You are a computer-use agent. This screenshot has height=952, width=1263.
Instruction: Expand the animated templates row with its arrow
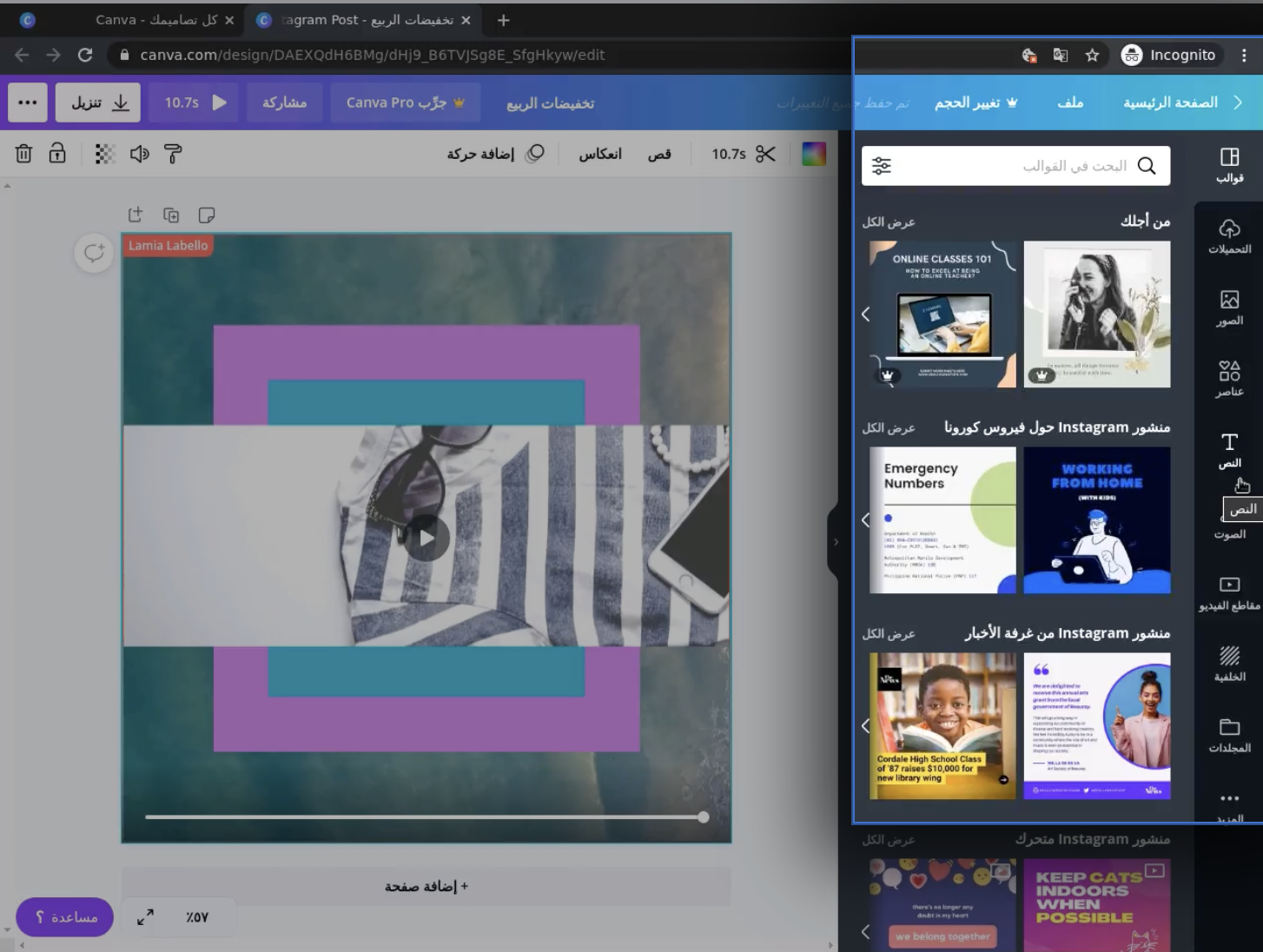coord(865,931)
